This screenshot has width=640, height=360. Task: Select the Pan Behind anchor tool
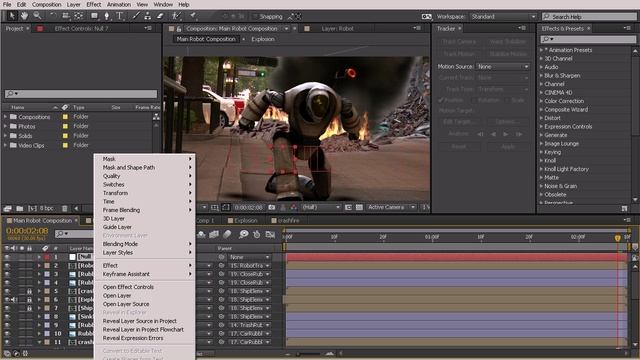(x=78, y=16)
